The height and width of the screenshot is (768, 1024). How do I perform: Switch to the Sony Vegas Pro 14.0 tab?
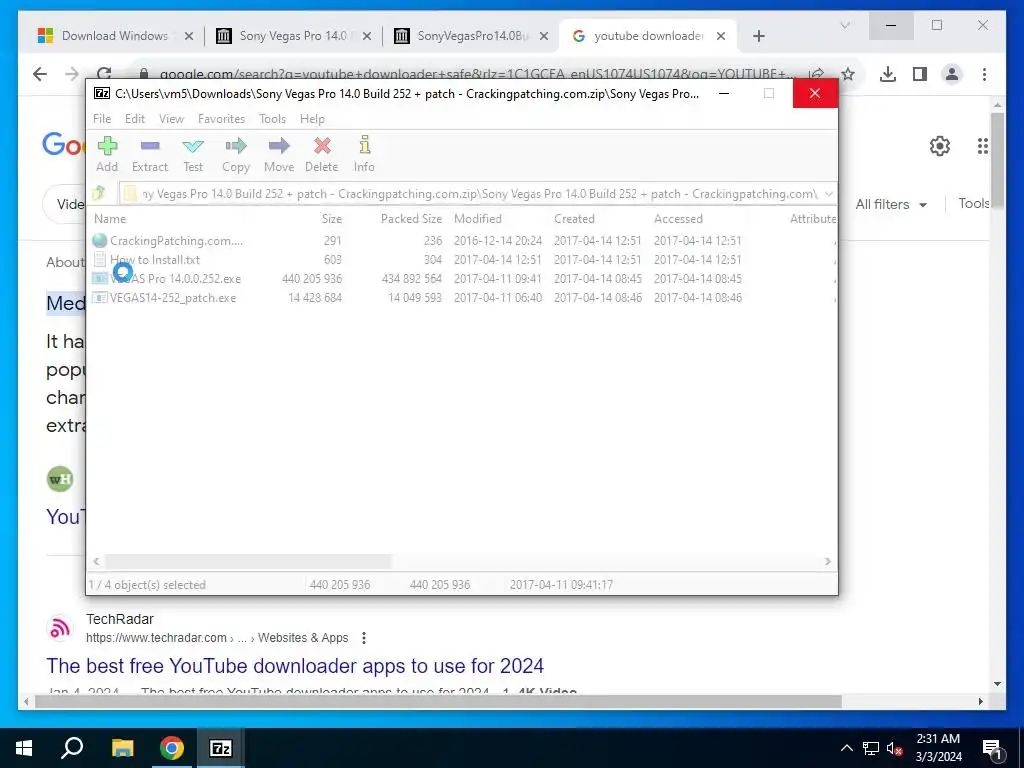pos(293,36)
